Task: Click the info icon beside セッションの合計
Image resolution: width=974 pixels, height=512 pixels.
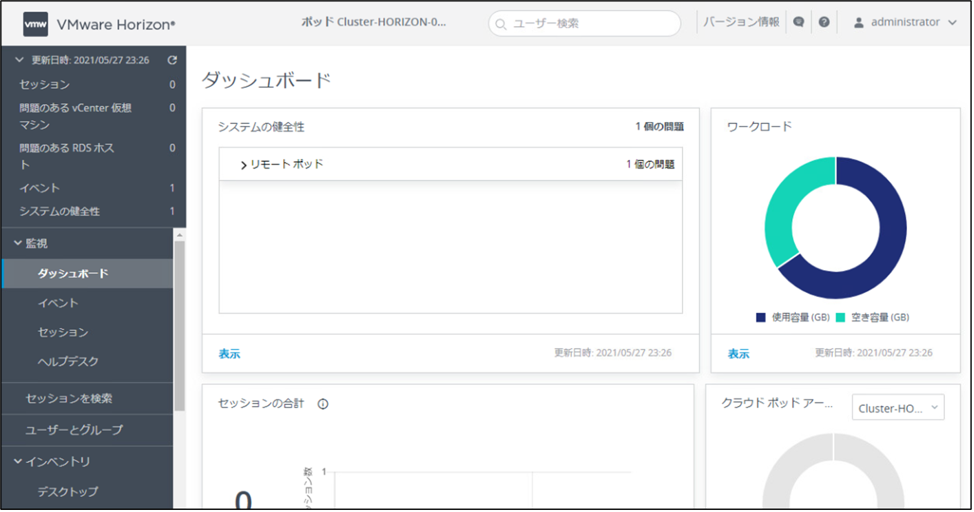Action: coord(323,404)
